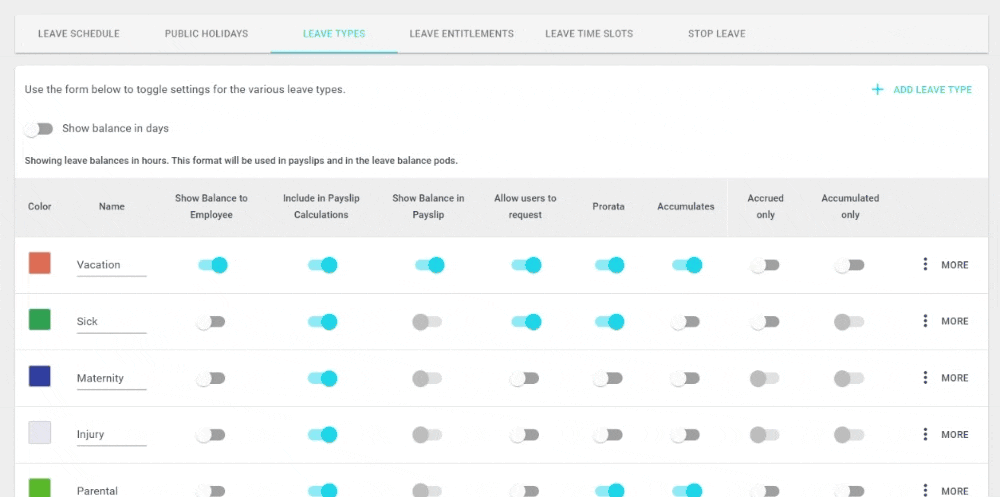Enable Sick Accumulates toggle

coord(686,322)
